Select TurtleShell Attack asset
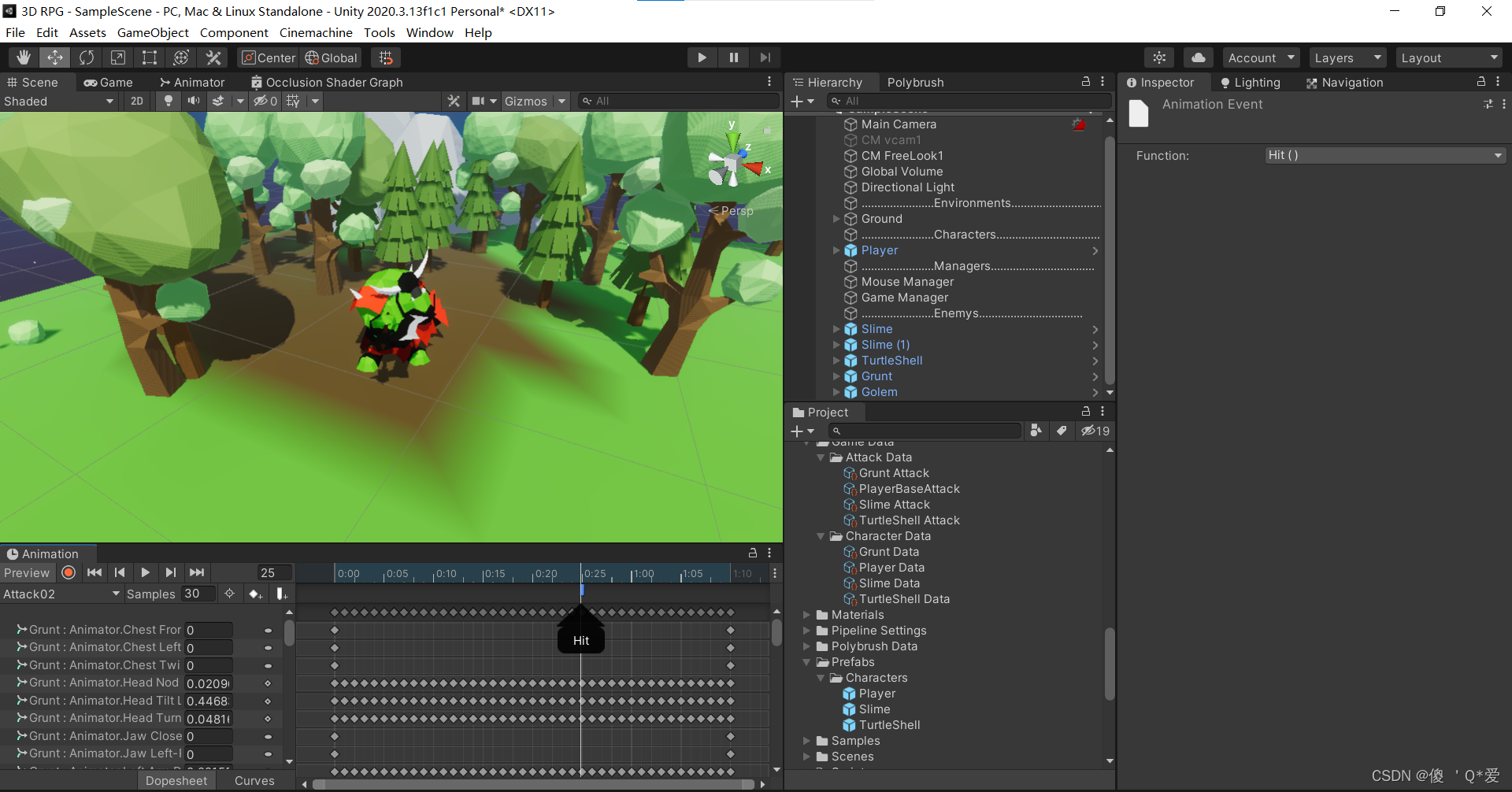This screenshot has width=1512, height=792. (x=909, y=520)
